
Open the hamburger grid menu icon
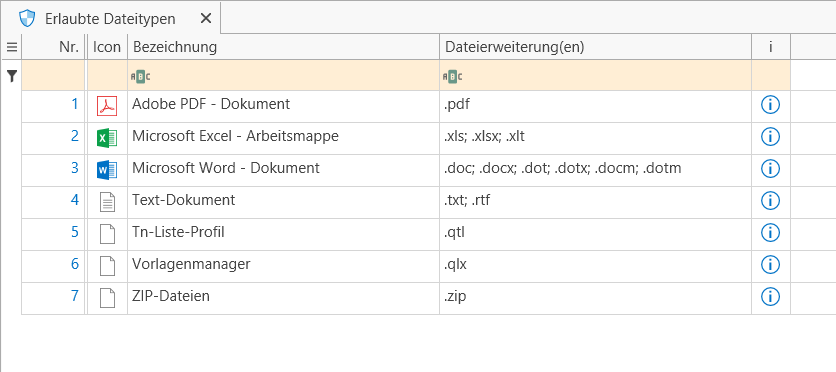point(12,47)
